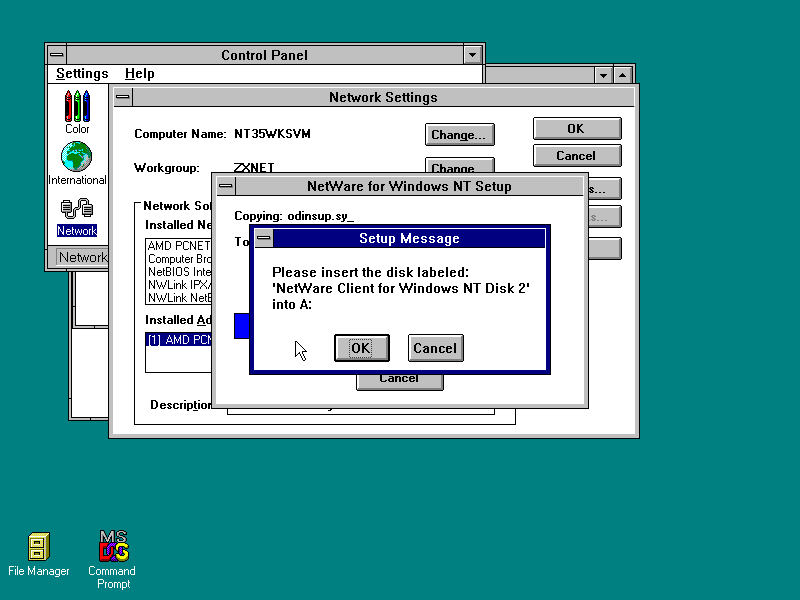
Task: Open the Help menu in Control Panel
Action: pos(139,73)
